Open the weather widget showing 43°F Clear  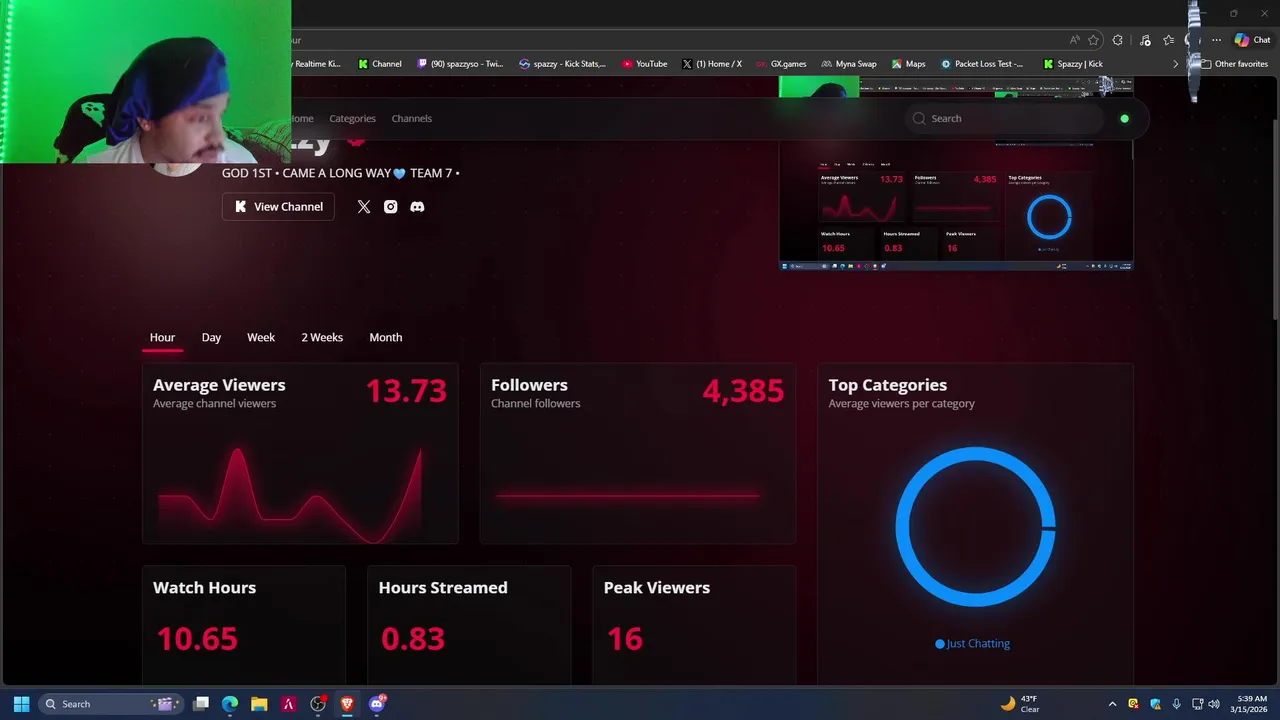point(1020,704)
